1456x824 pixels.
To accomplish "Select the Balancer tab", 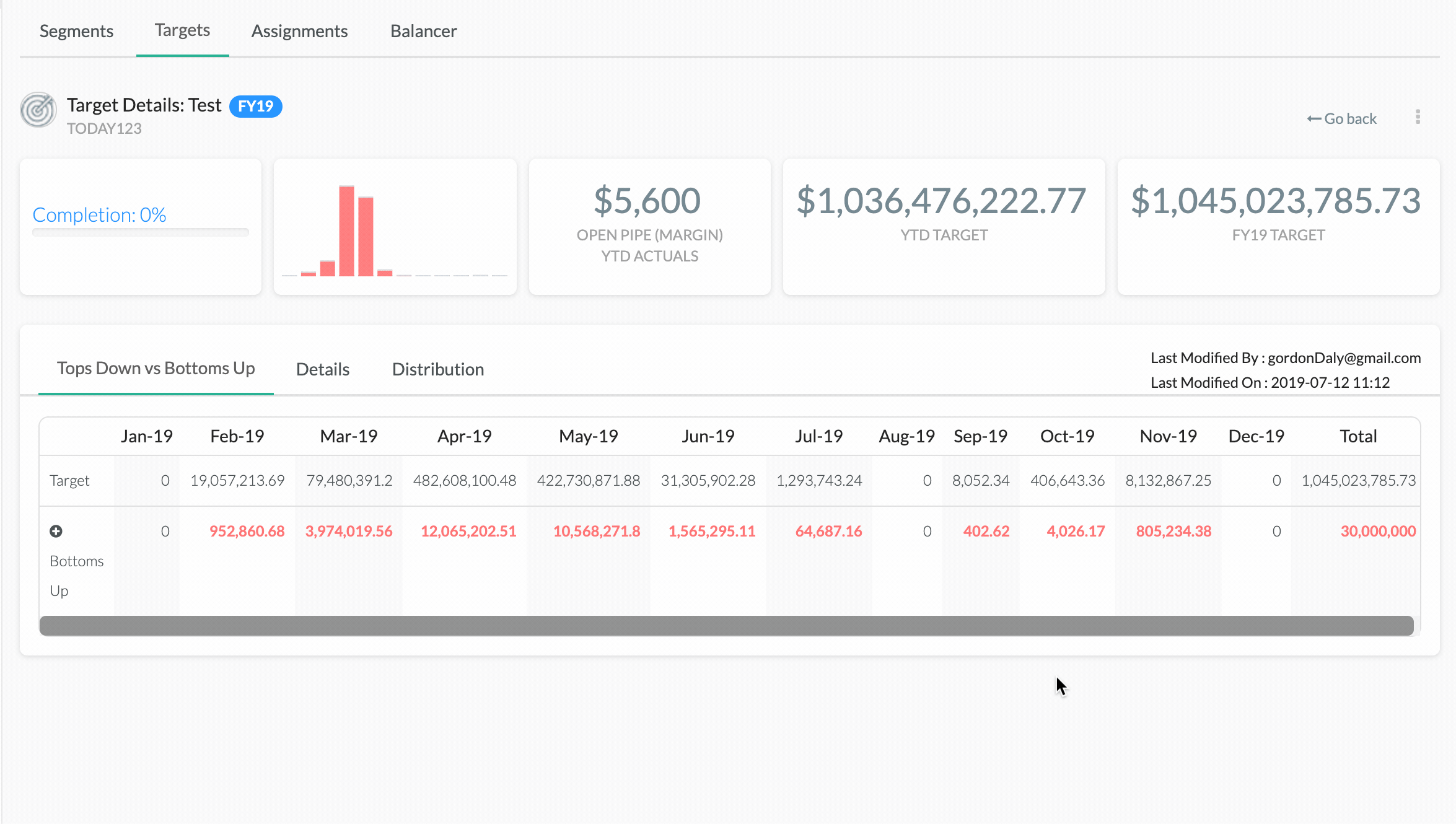I will click(x=423, y=31).
